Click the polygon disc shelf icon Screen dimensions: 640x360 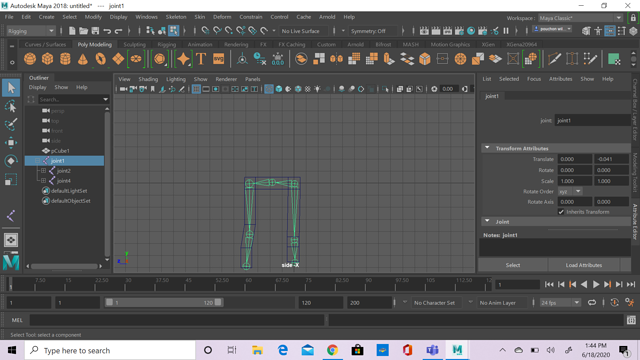pyautogui.click(x=136, y=59)
